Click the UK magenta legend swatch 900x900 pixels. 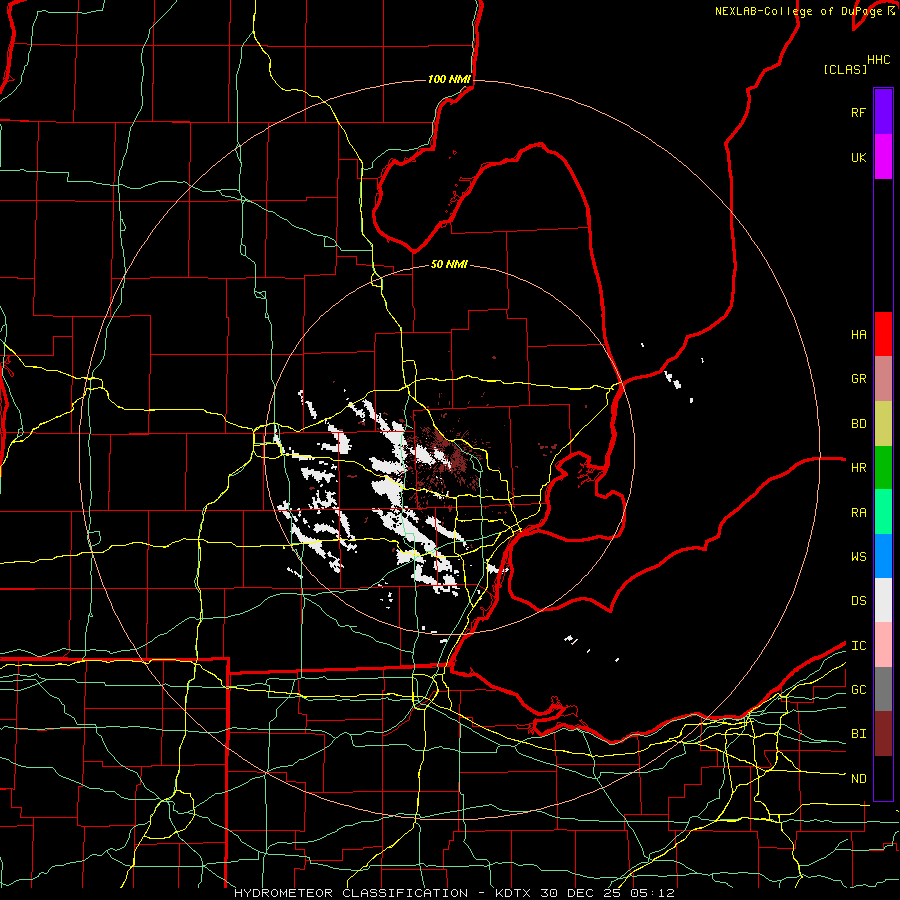(x=883, y=157)
